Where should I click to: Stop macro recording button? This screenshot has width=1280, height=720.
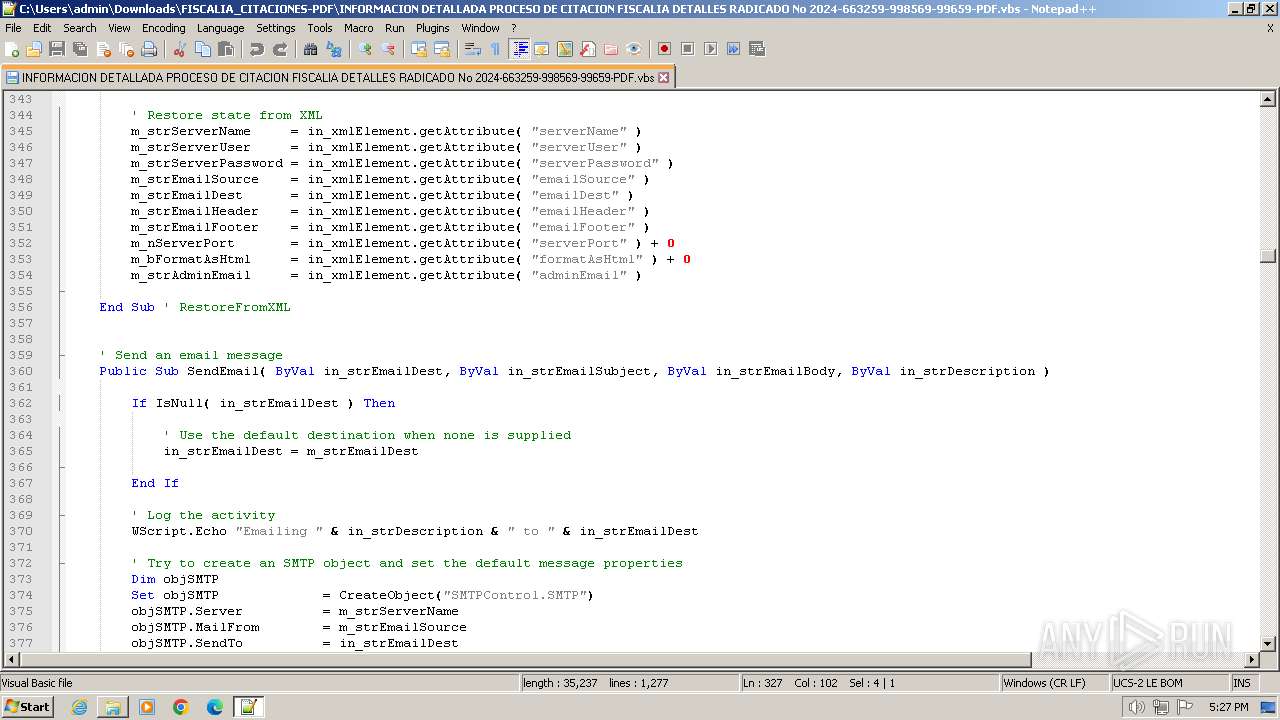(x=687, y=49)
